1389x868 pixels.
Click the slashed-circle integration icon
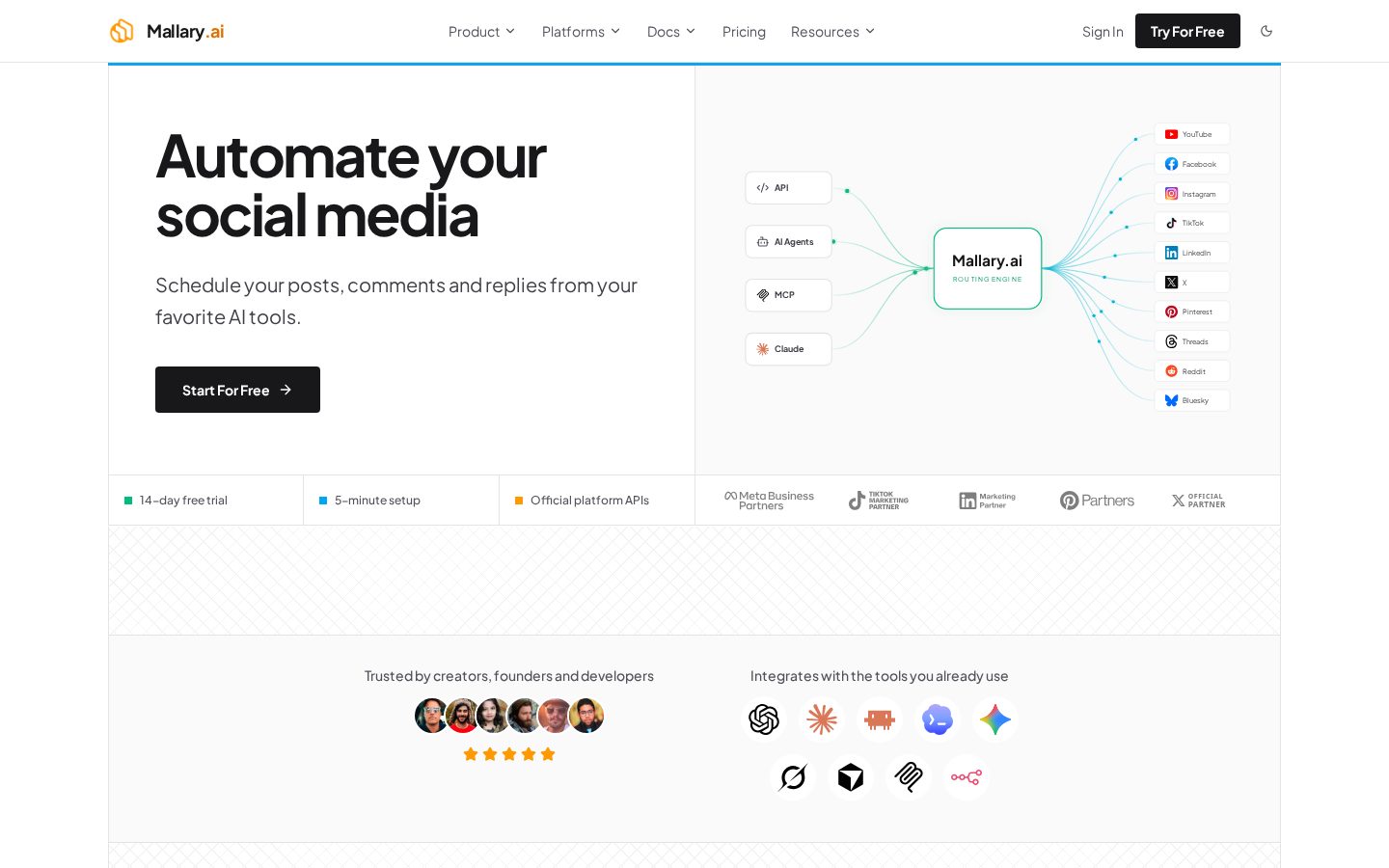tap(793, 777)
